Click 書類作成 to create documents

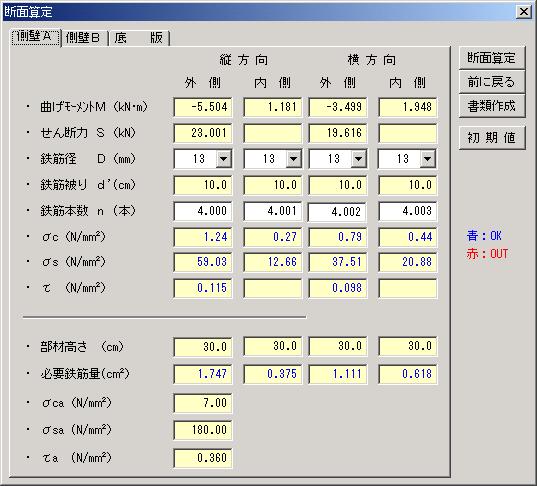(492, 106)
